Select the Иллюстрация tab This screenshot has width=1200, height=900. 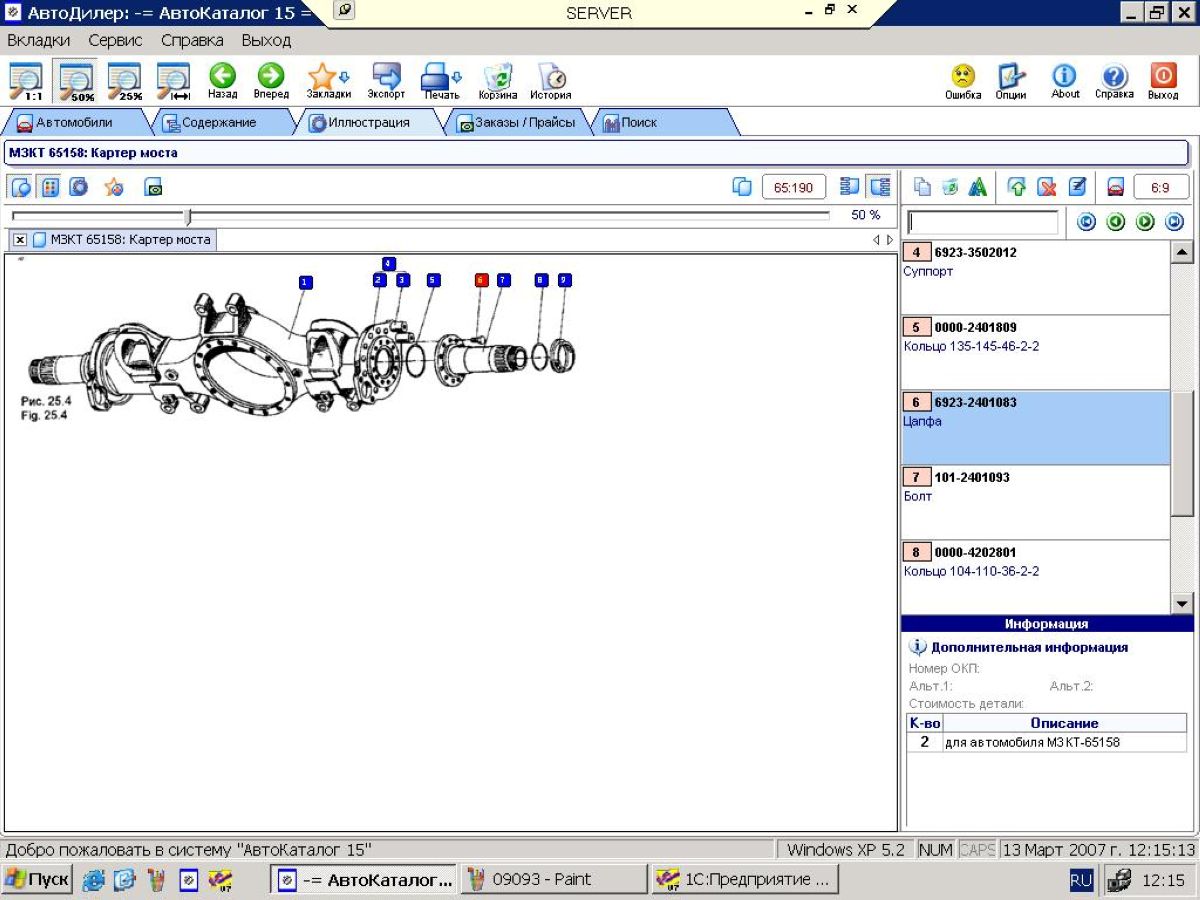tap(369, 123)
